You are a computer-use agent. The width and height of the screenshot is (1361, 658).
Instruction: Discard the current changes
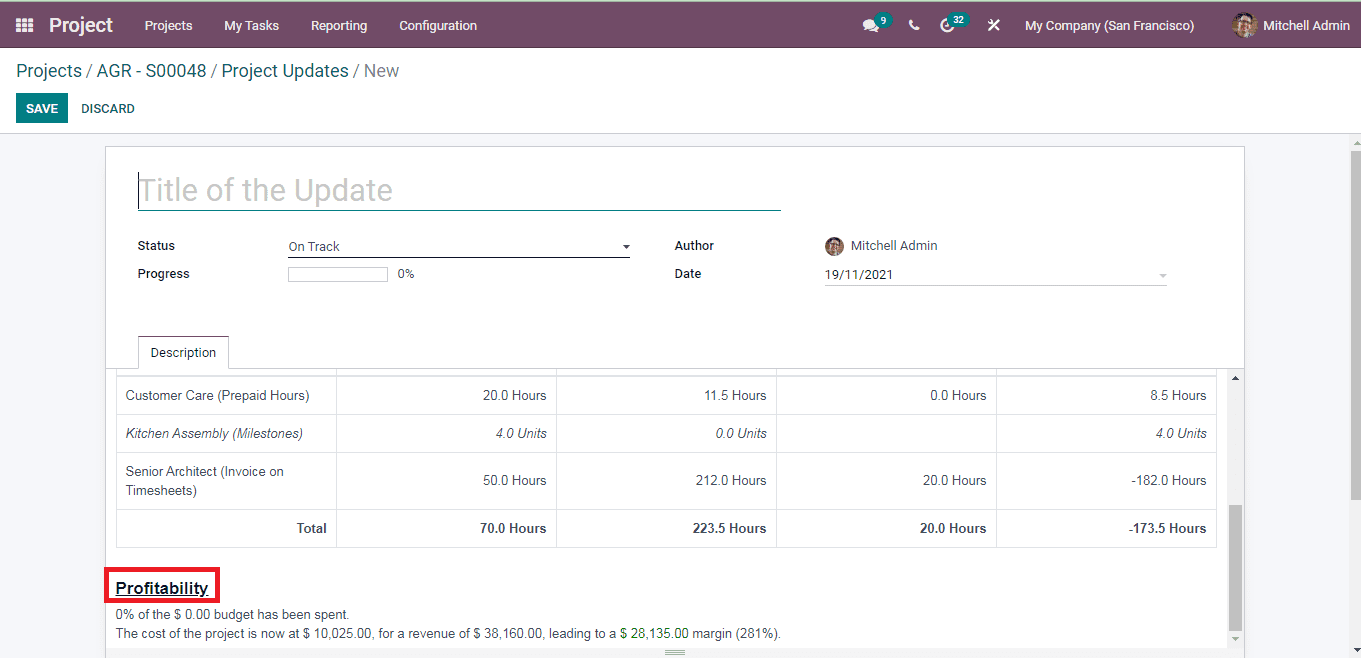[x=107, y=108]
